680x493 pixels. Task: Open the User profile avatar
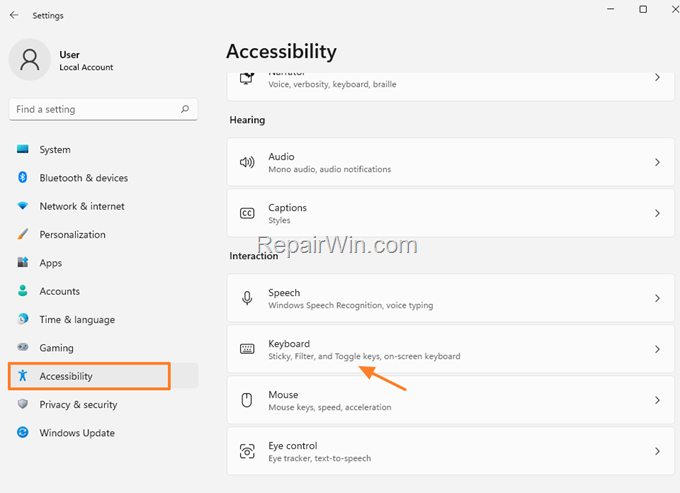(30, 59)
